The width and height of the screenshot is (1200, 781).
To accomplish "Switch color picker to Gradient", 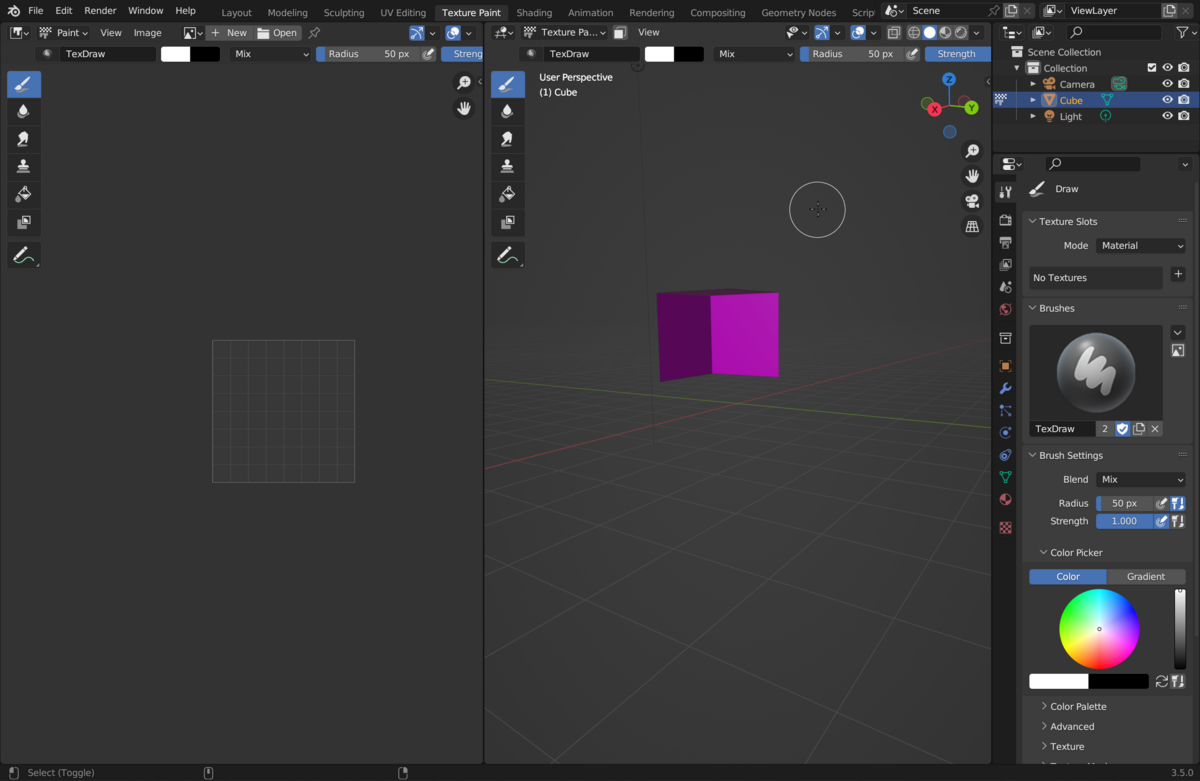I will tap(1146, 576).
